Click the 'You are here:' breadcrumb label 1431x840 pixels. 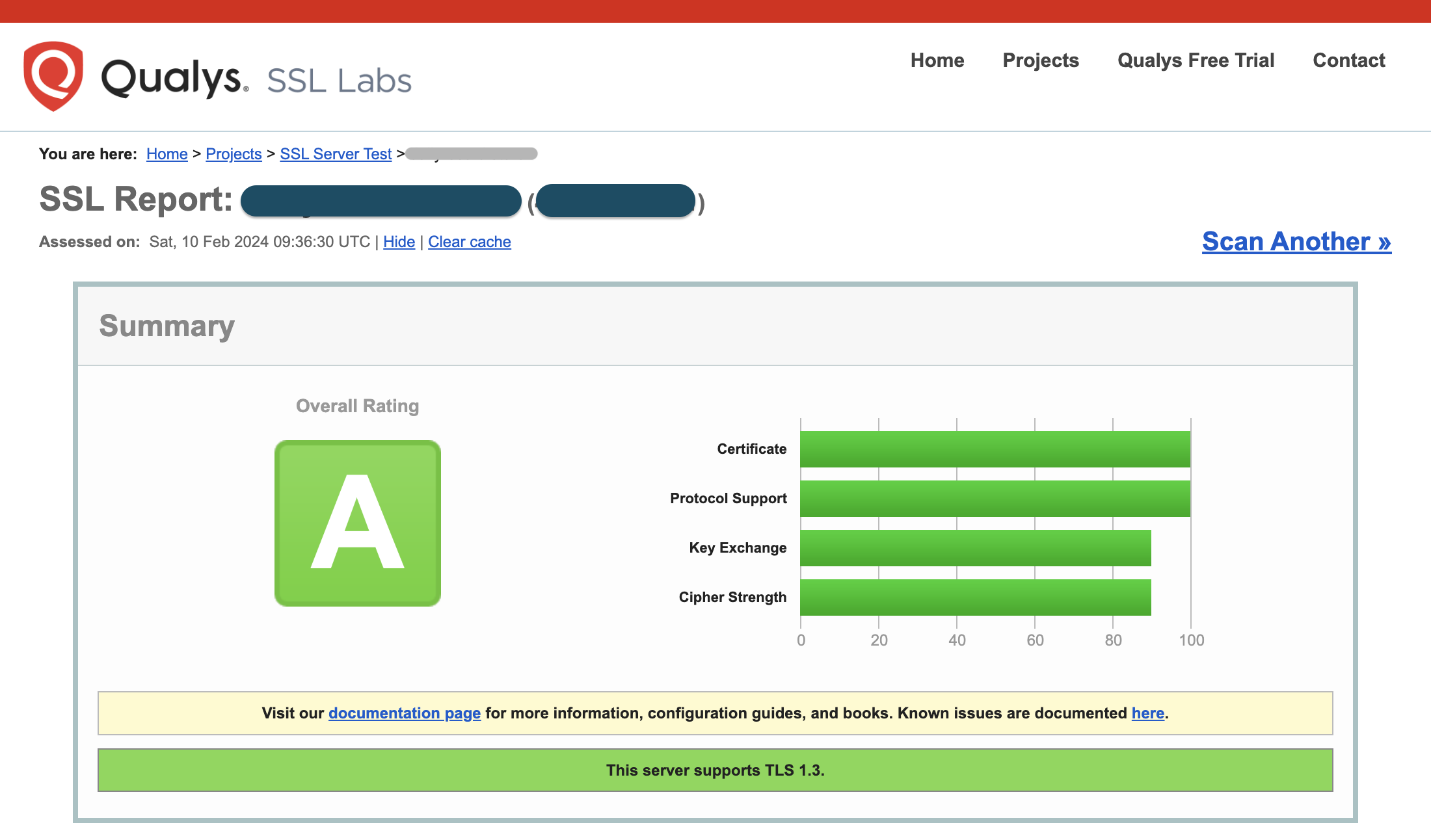(x=88, y=154)
